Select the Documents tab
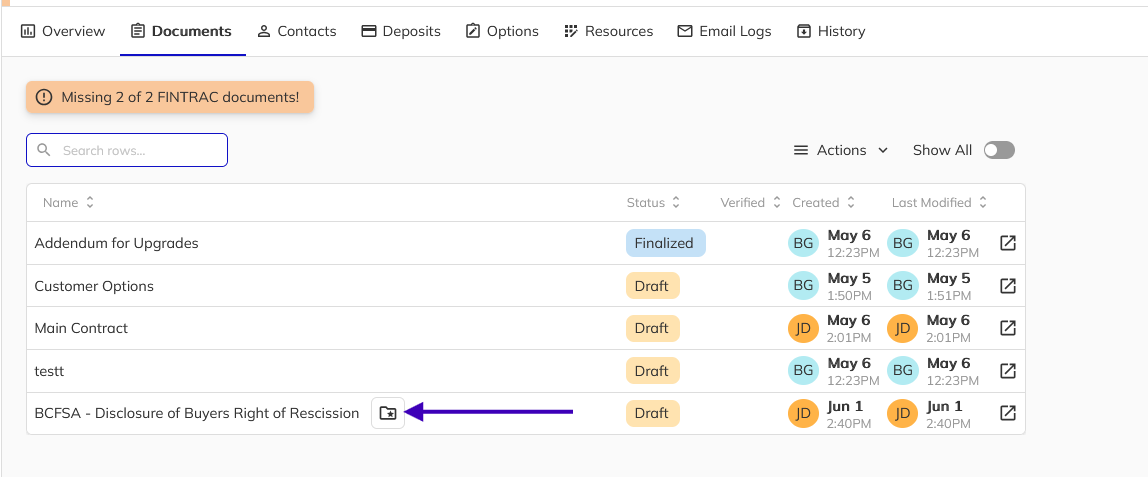This screenshot has height=477, width=1148. pos(182,31)
